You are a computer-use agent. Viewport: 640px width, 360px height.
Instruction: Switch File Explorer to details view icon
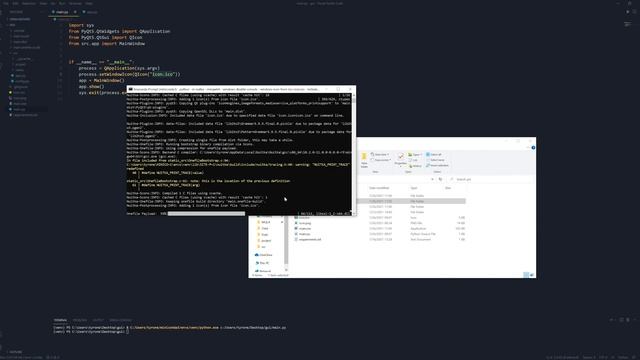click(526, 275)
